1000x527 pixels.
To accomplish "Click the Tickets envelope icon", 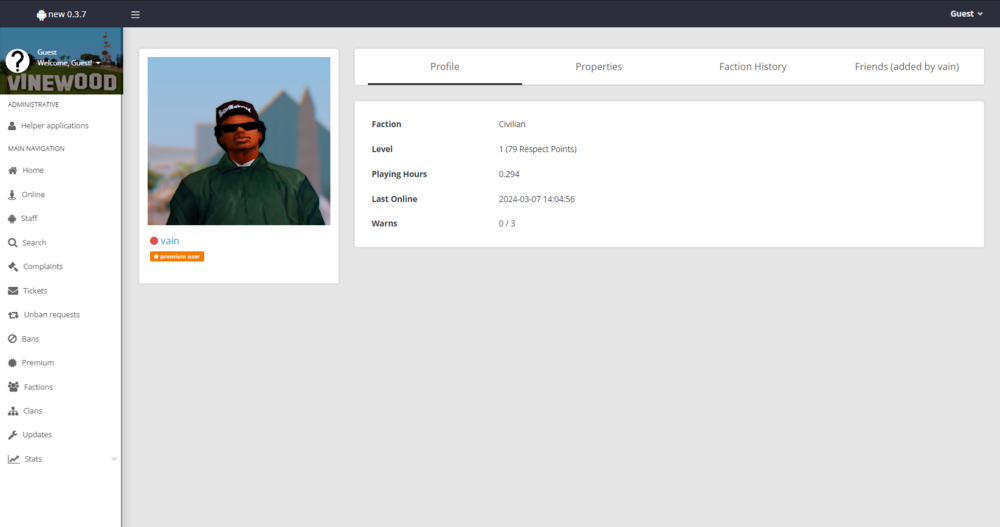I will (x=13, y=291).
